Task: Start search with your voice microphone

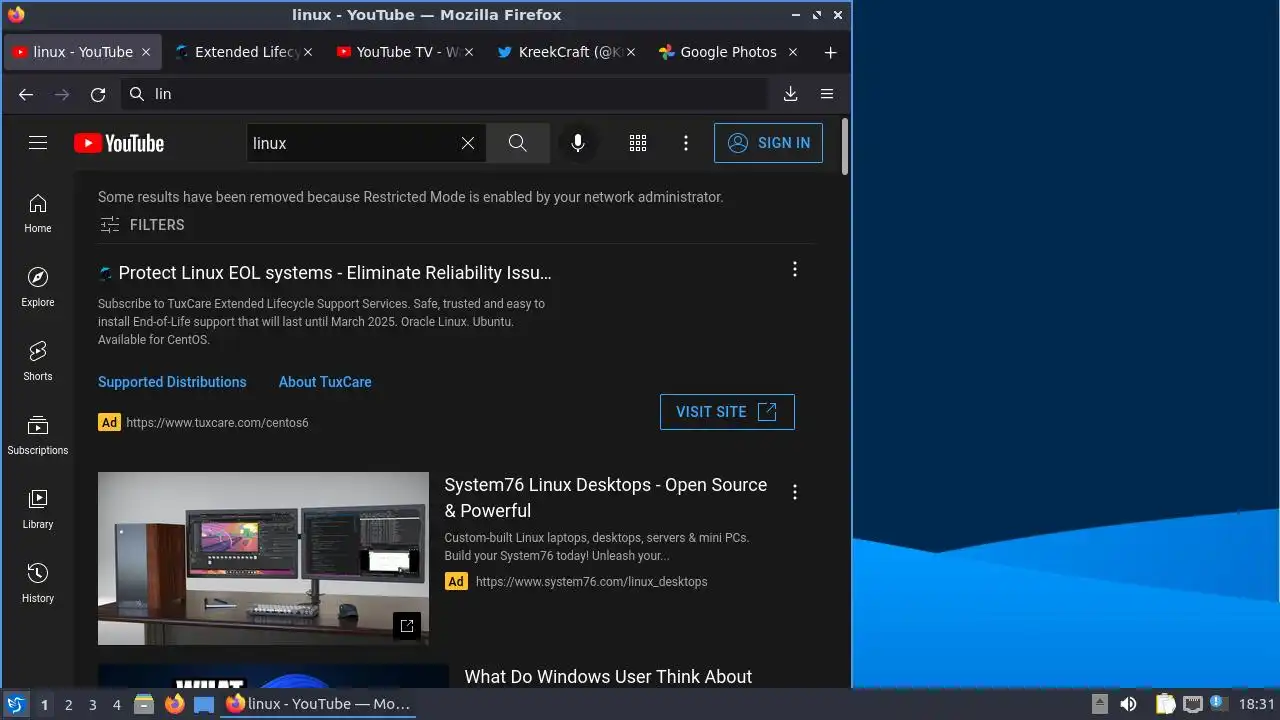Action: [577, 143]
